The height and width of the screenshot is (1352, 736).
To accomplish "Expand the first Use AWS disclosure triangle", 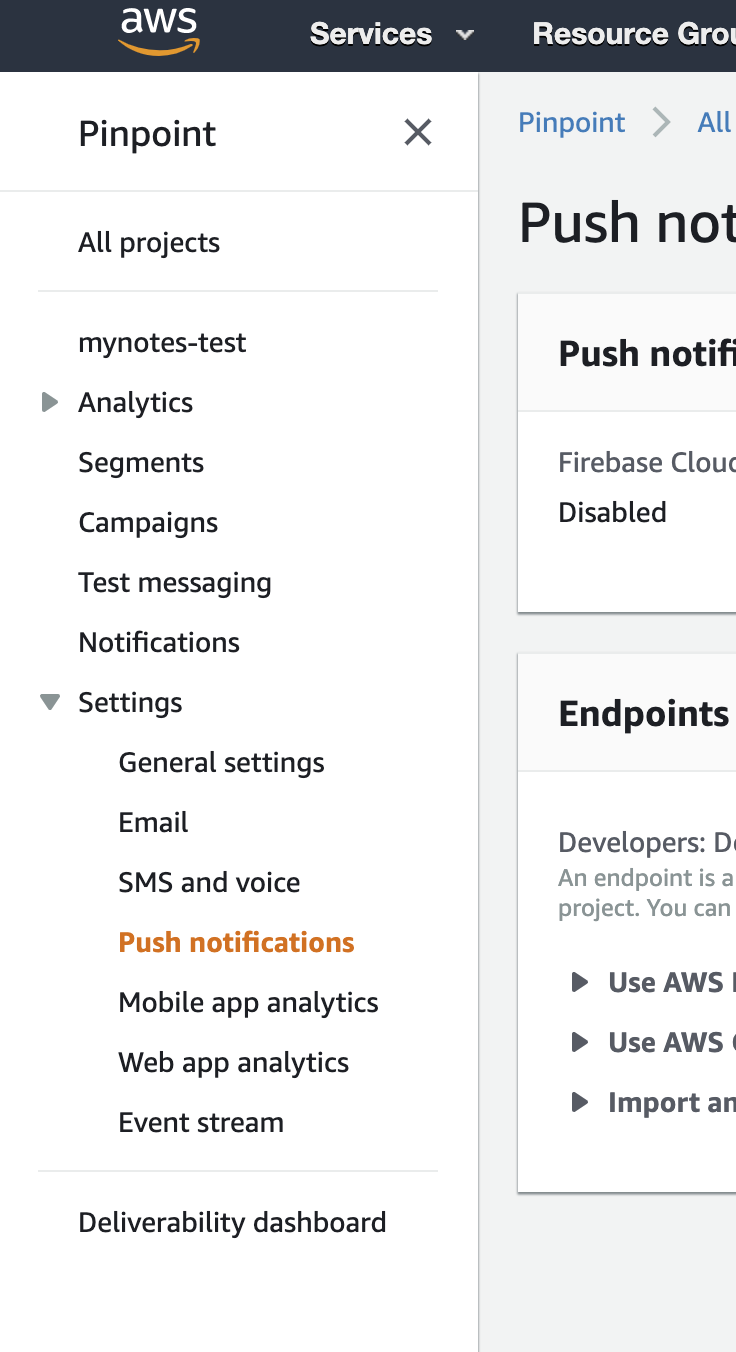I will [579, 982].
